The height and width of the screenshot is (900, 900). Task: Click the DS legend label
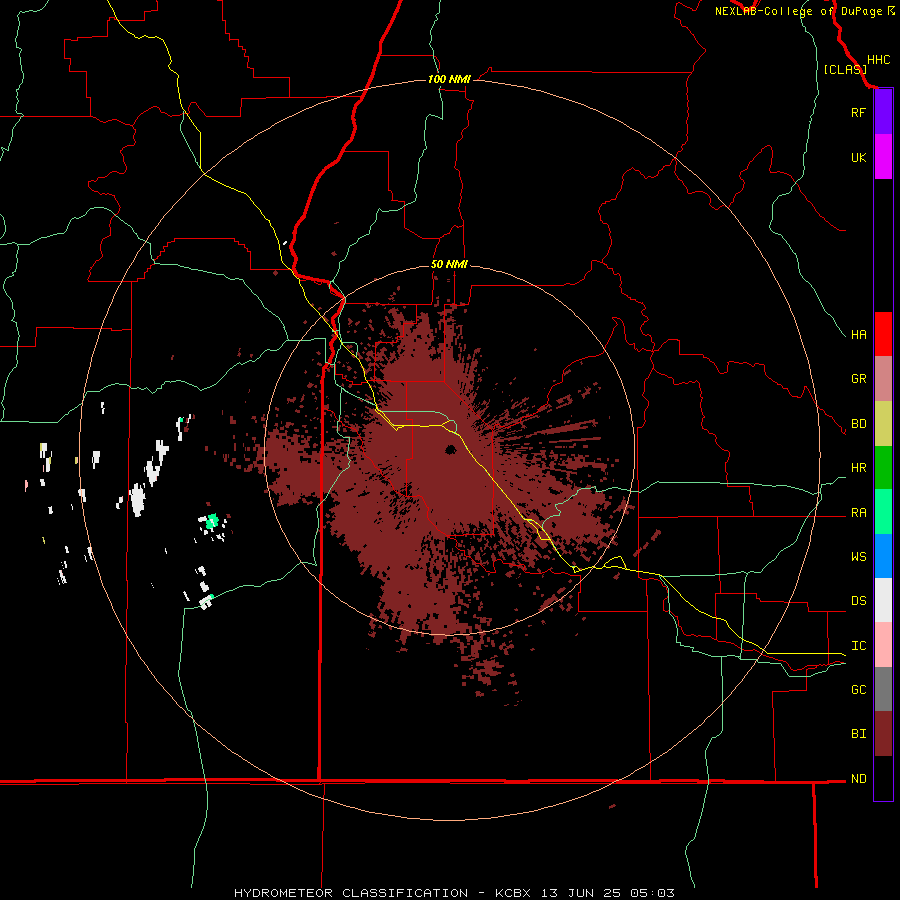(x=858, y=601)
